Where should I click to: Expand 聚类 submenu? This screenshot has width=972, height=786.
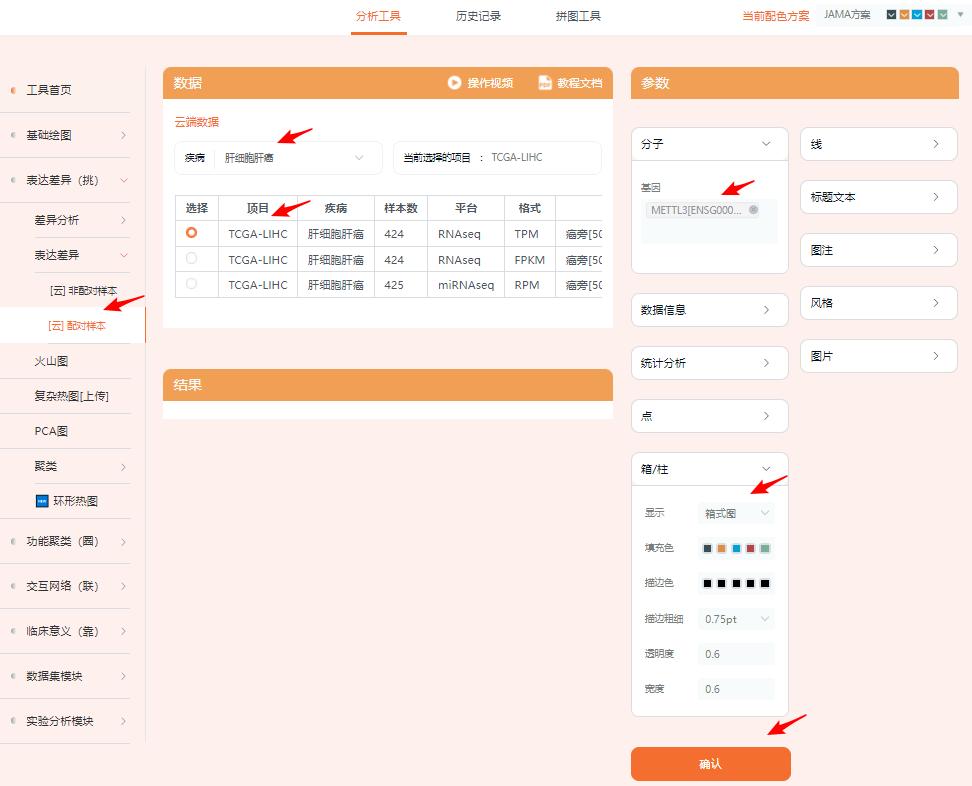pos(81,466)
